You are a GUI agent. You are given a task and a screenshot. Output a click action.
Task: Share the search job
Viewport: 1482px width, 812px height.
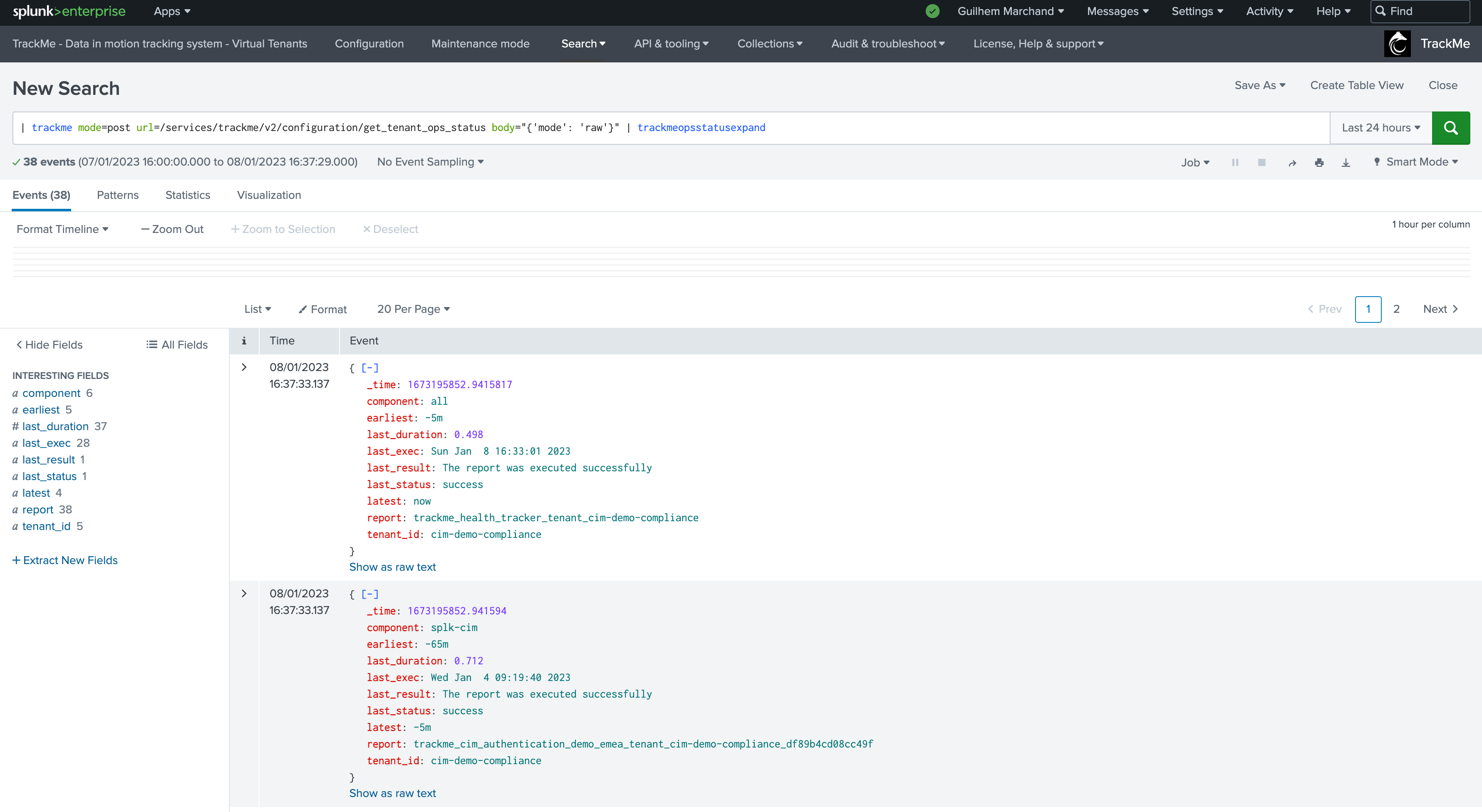[x=1292, y=163]
